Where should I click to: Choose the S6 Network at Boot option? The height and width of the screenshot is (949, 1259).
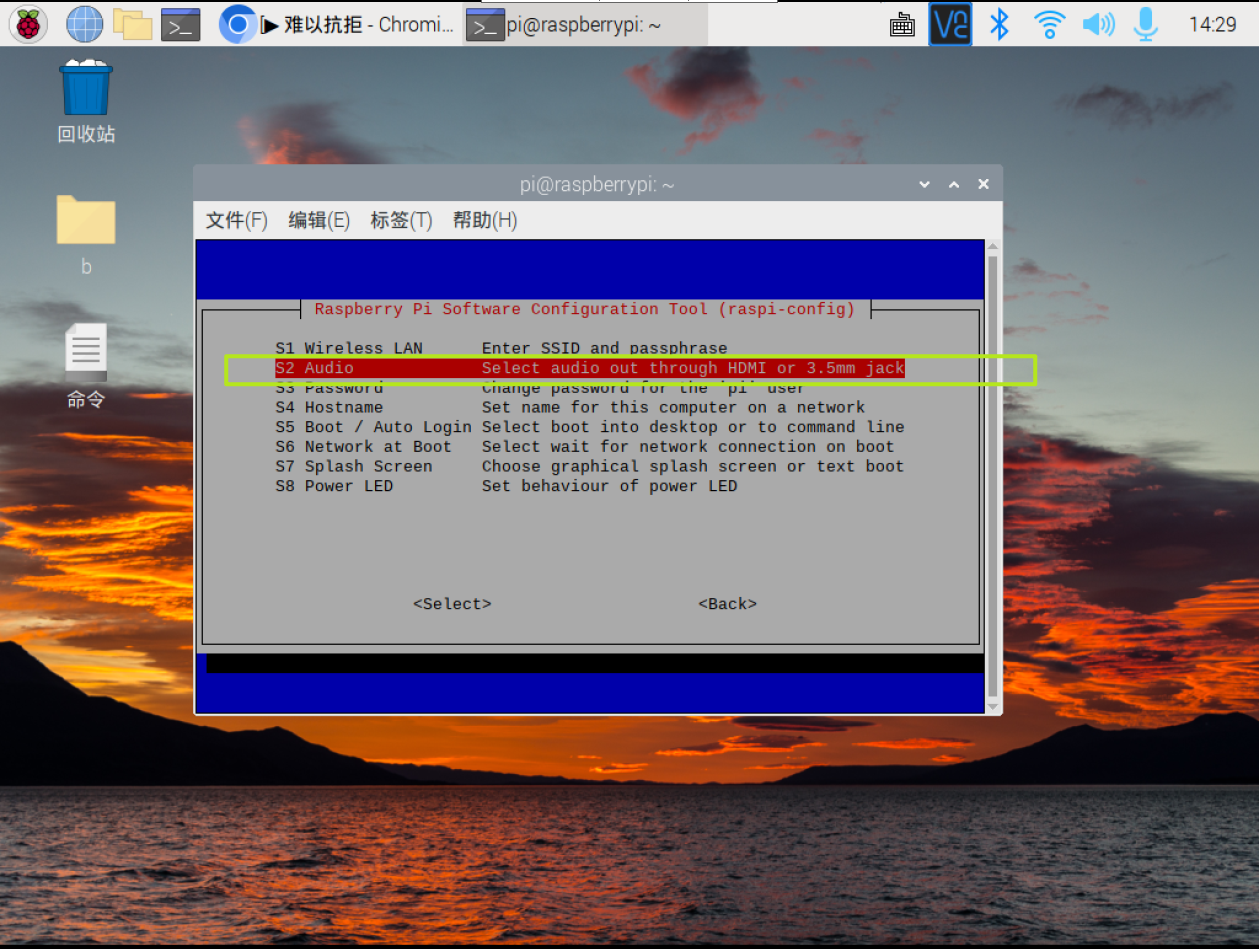click(590, 447)
